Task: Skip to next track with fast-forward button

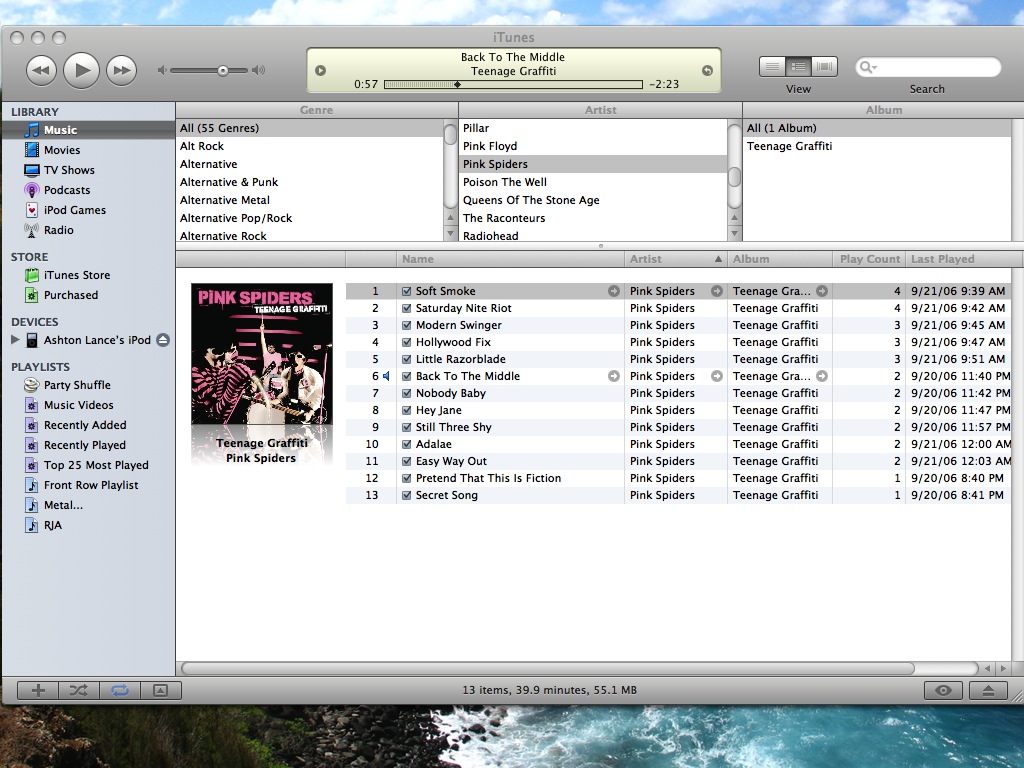Action: (x=121, y=71)
